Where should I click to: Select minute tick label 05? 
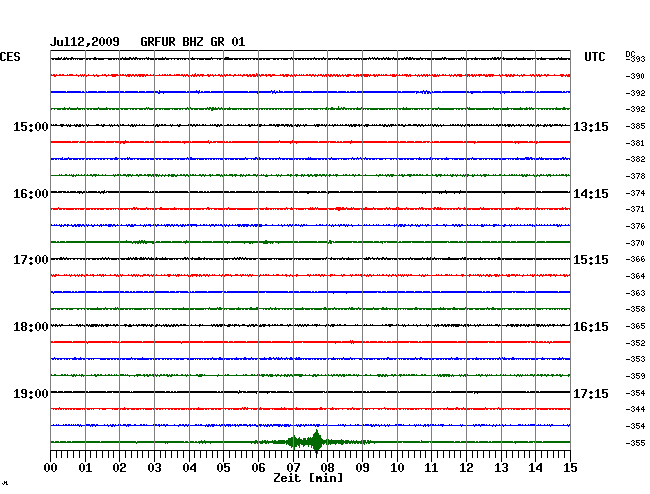pos(223,467)
